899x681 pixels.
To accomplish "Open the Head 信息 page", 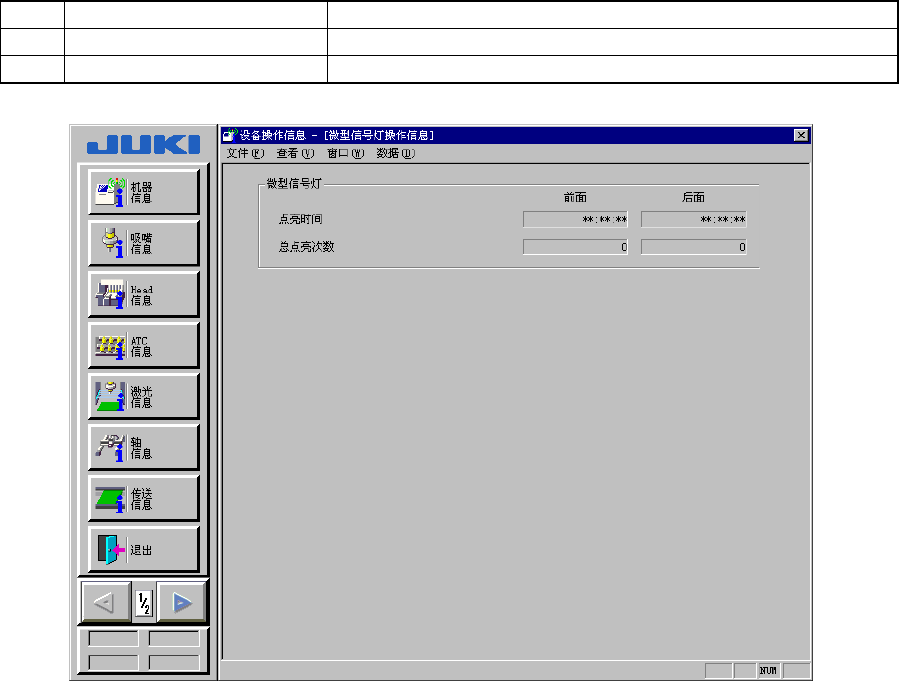I will (x=144, y=294).
